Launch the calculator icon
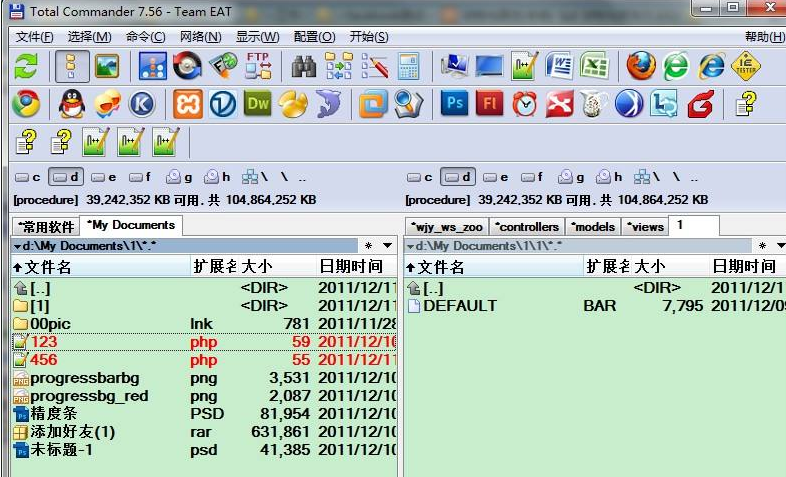This screenshot has height=477, width=786. 409,66
